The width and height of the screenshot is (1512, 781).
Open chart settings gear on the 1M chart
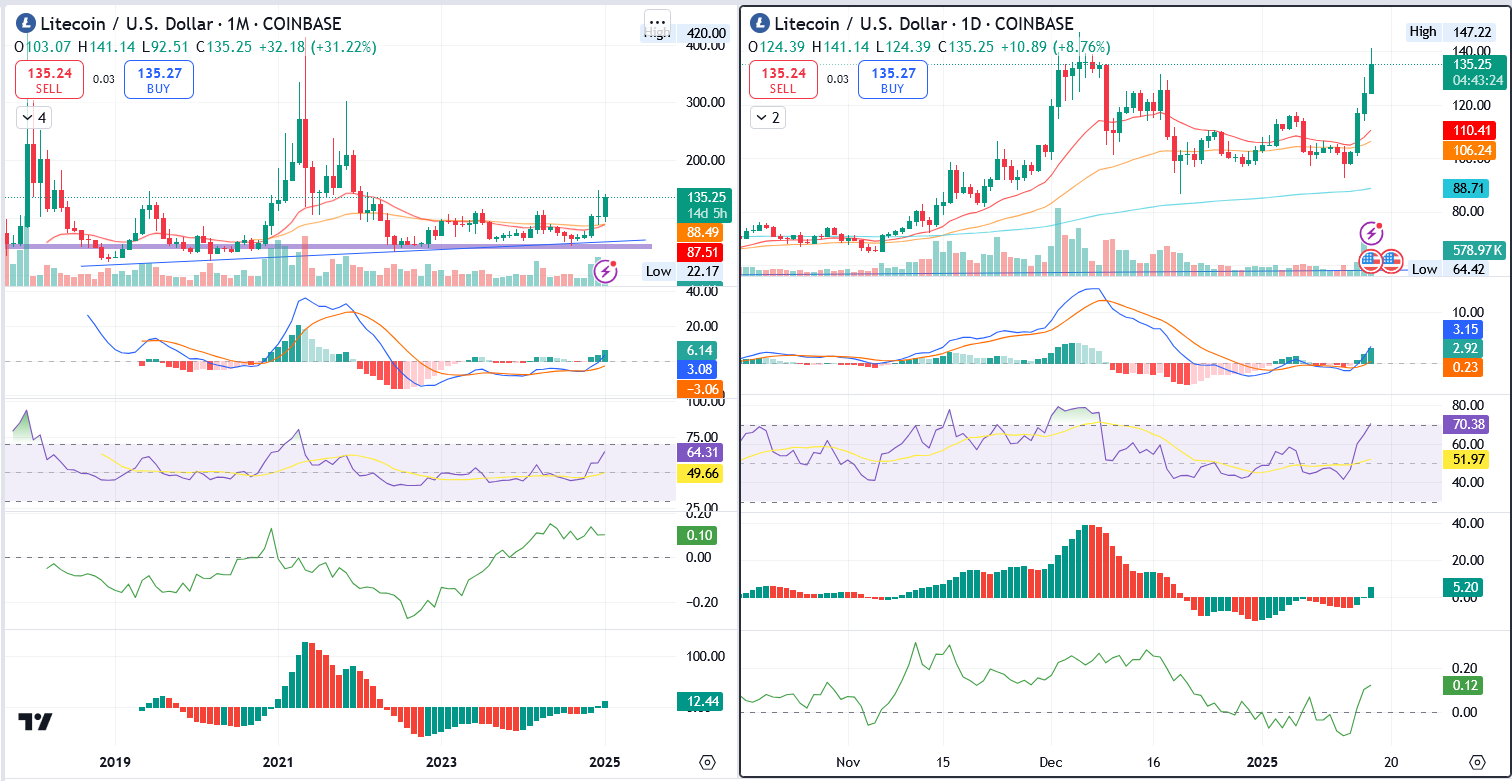(708, 762)
